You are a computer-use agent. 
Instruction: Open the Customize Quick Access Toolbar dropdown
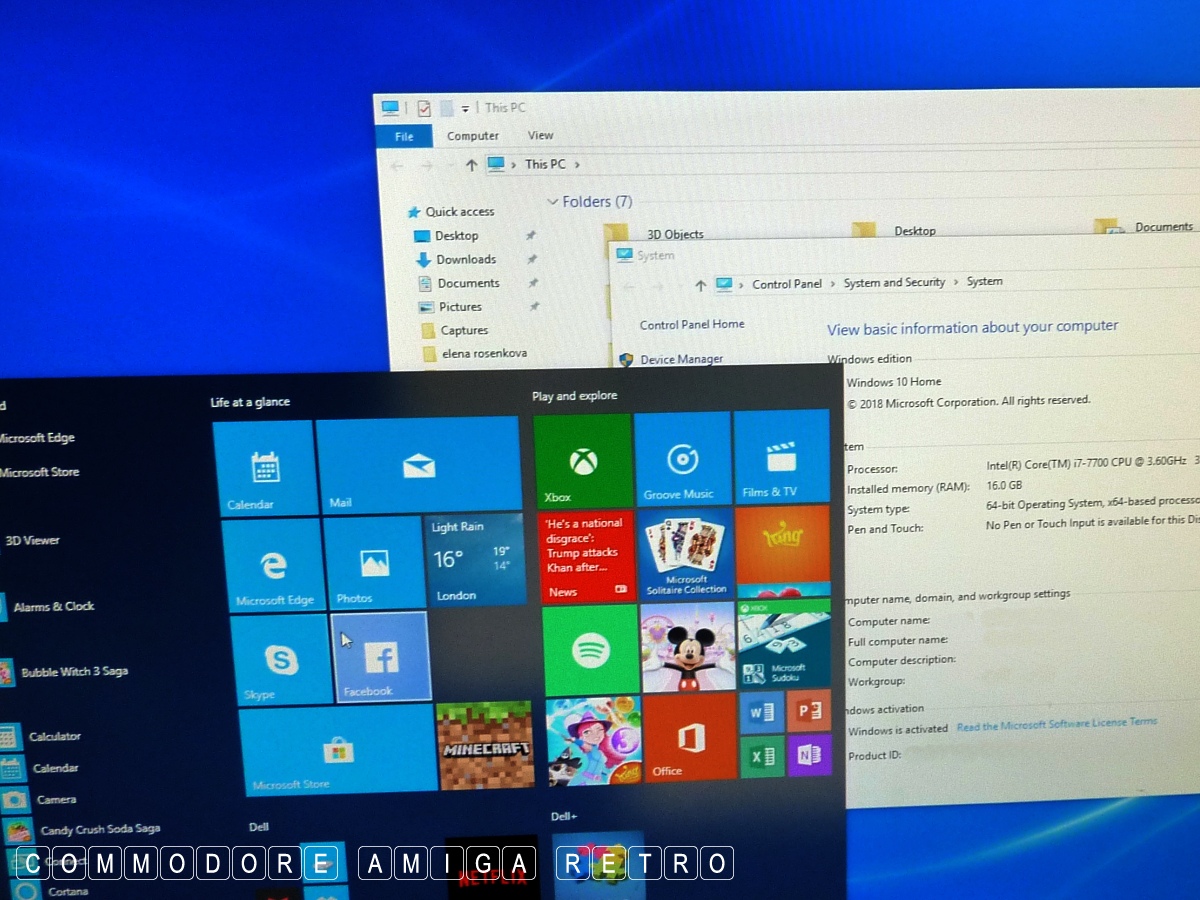[465, 109]
